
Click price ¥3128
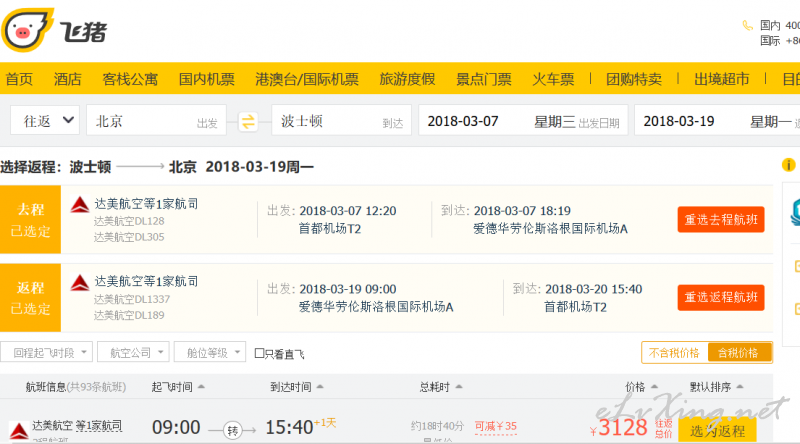(x=619, y=428)
